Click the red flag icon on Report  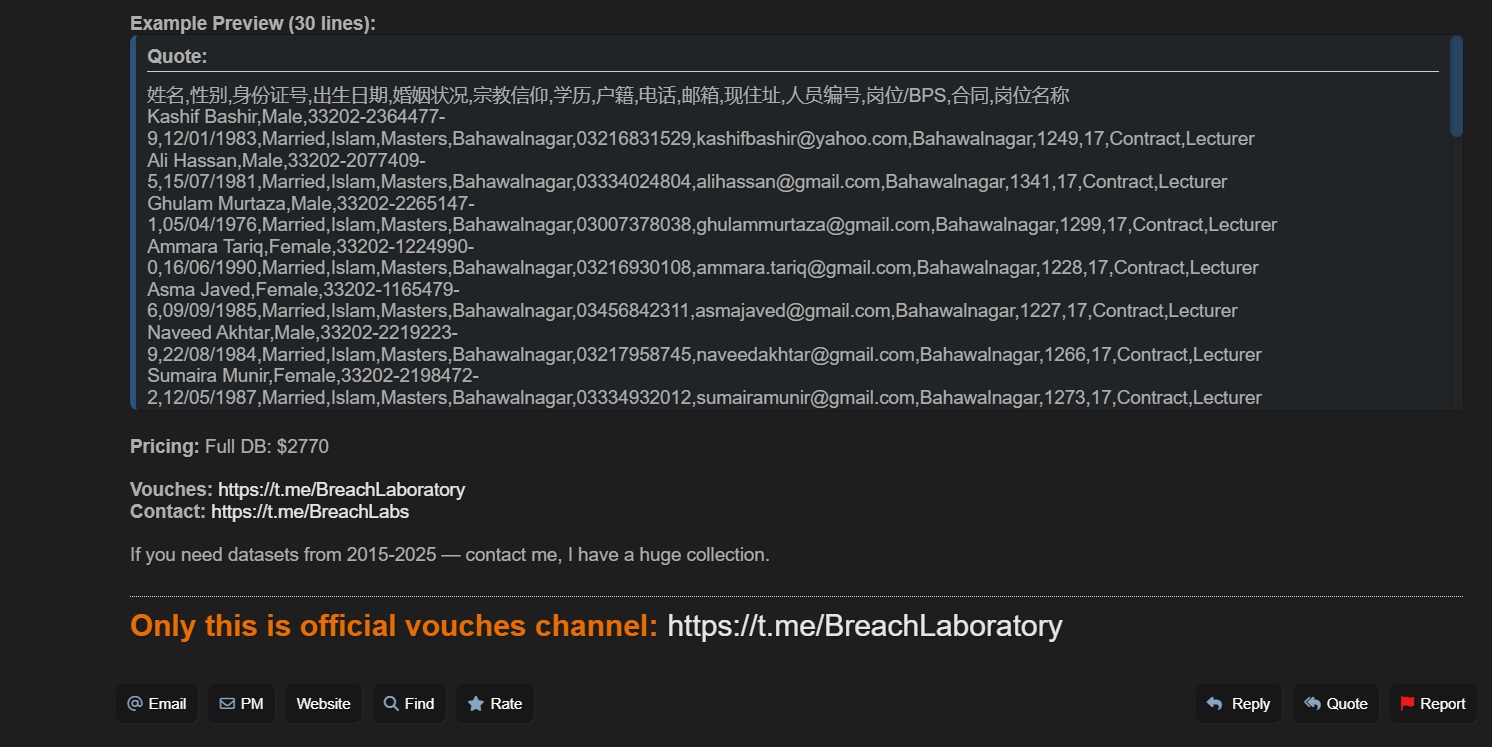[x=1407, y=704]
